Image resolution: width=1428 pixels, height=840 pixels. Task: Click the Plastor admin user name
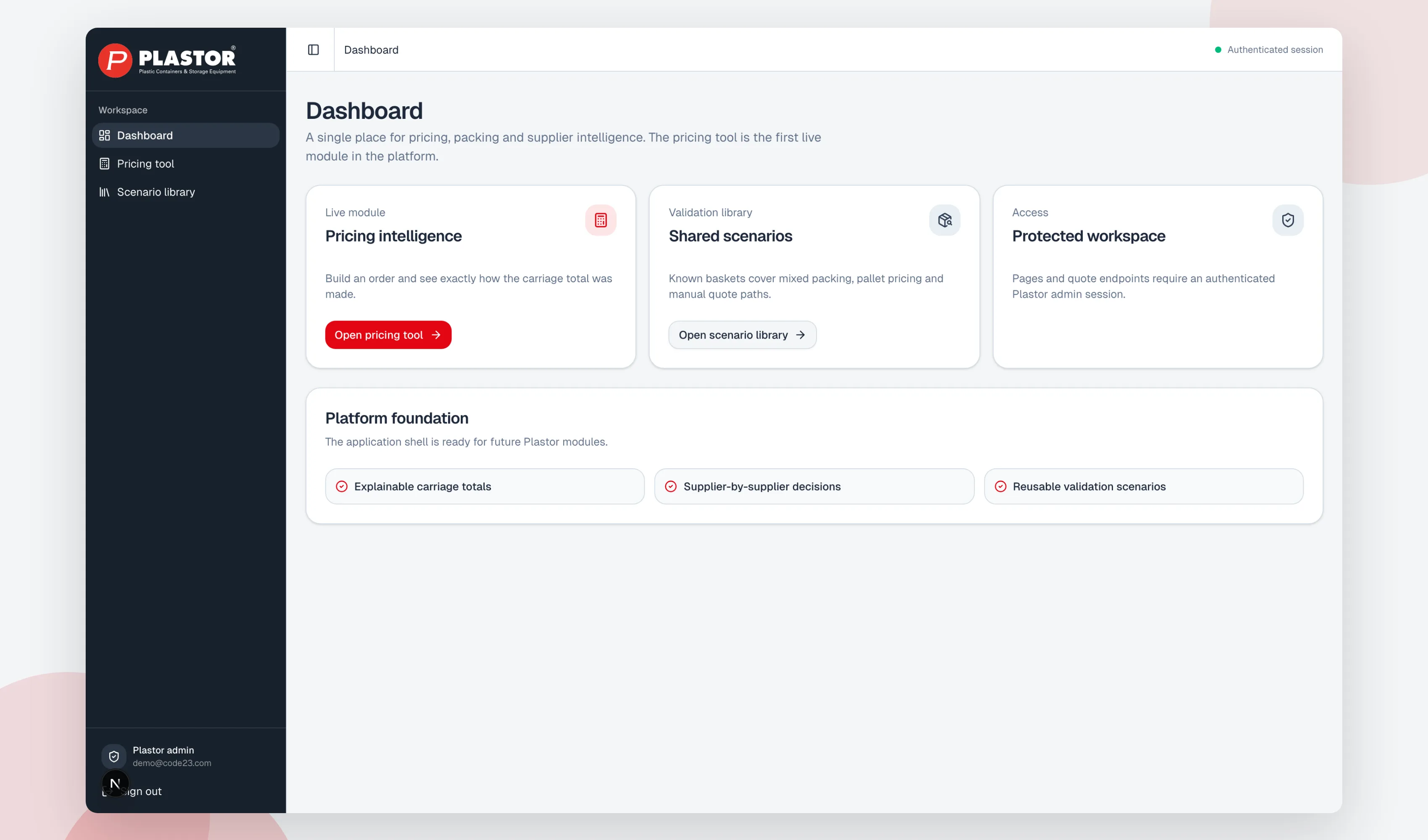pos(163,750)
